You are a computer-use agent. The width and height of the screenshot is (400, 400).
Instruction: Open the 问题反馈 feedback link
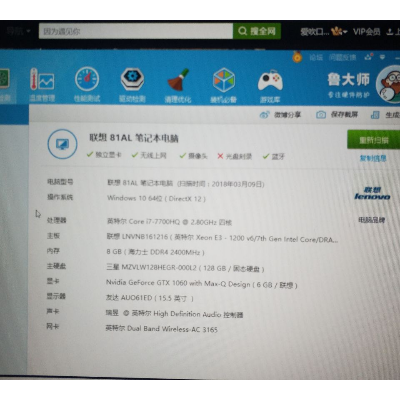pos(342,58)
